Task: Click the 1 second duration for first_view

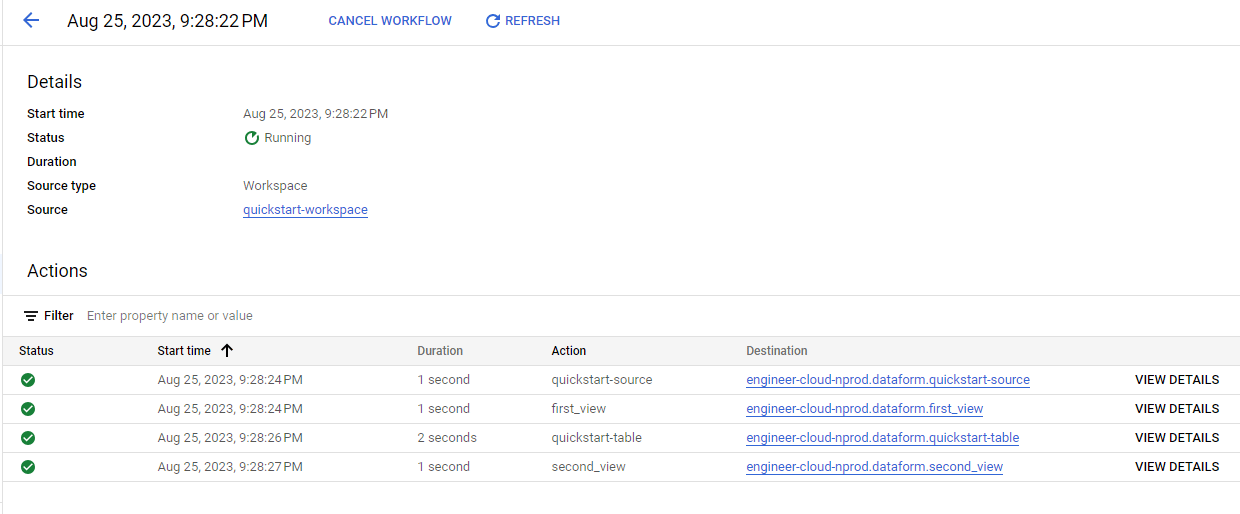Action: (444, 409)
